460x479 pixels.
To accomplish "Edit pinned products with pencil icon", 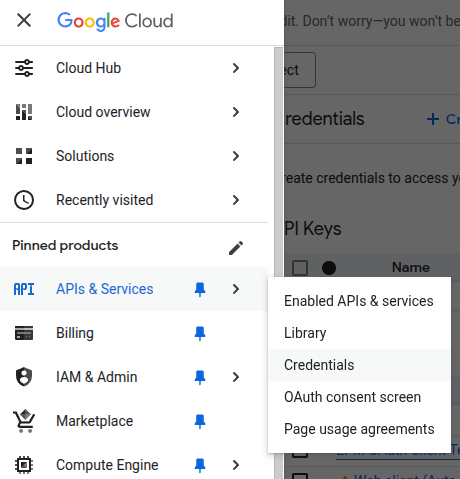I will pos(236,248).
